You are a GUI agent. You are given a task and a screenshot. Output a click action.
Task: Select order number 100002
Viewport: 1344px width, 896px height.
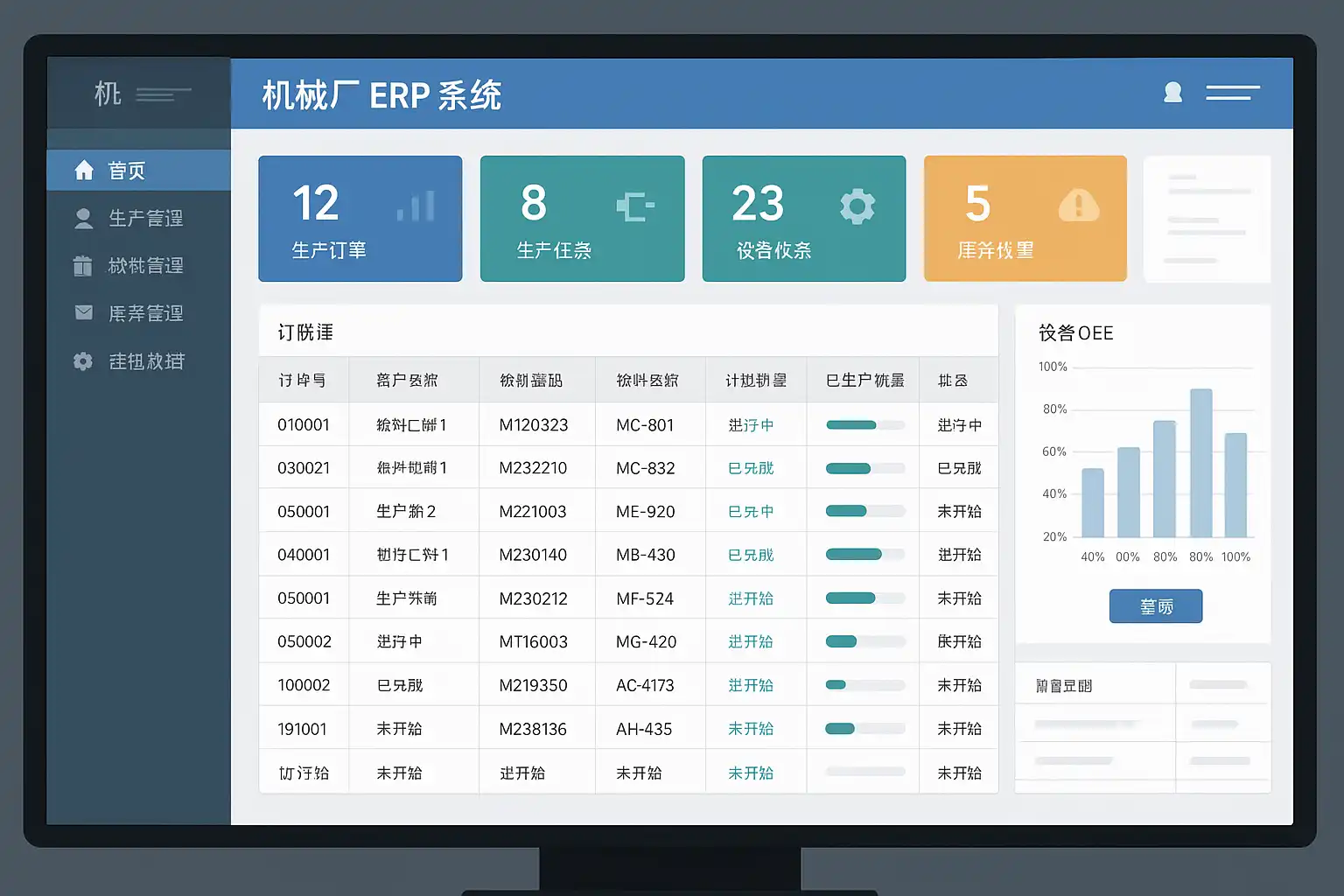304,685
